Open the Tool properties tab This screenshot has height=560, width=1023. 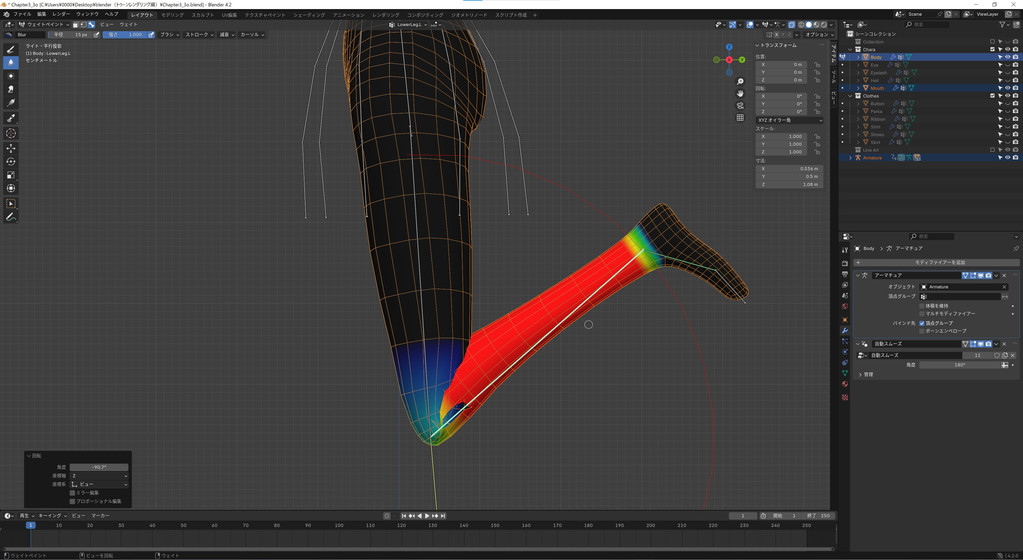pyautogui.click(x=845, y=250)
